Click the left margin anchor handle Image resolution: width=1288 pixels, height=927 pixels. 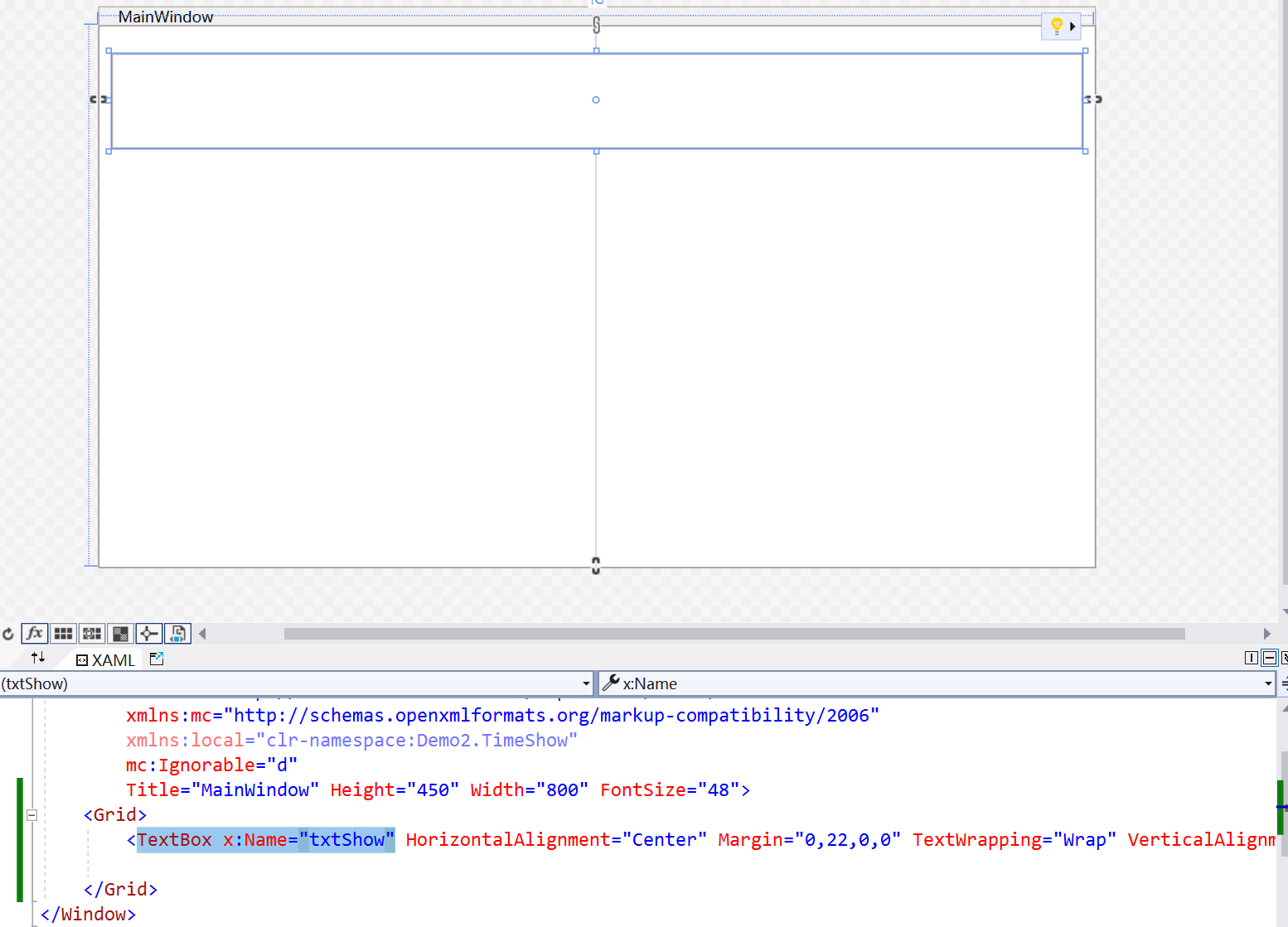coord(99,99)
